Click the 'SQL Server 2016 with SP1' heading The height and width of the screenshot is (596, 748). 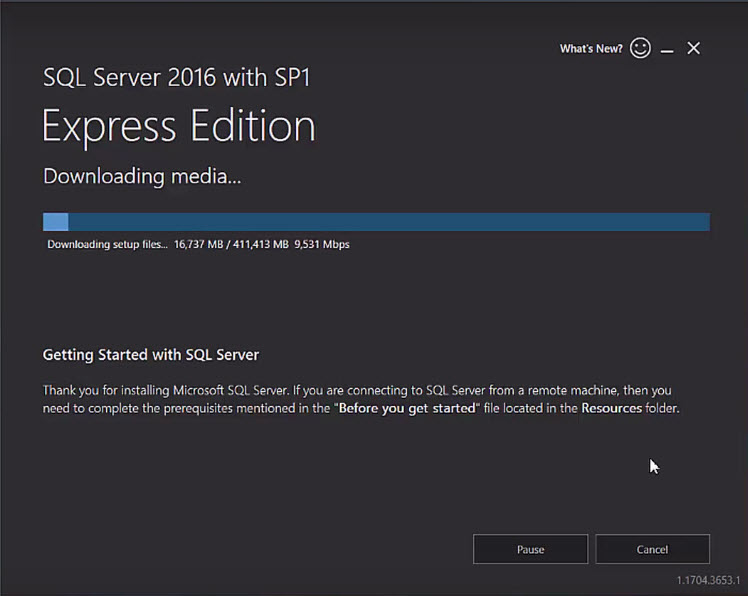pos(177,78)
